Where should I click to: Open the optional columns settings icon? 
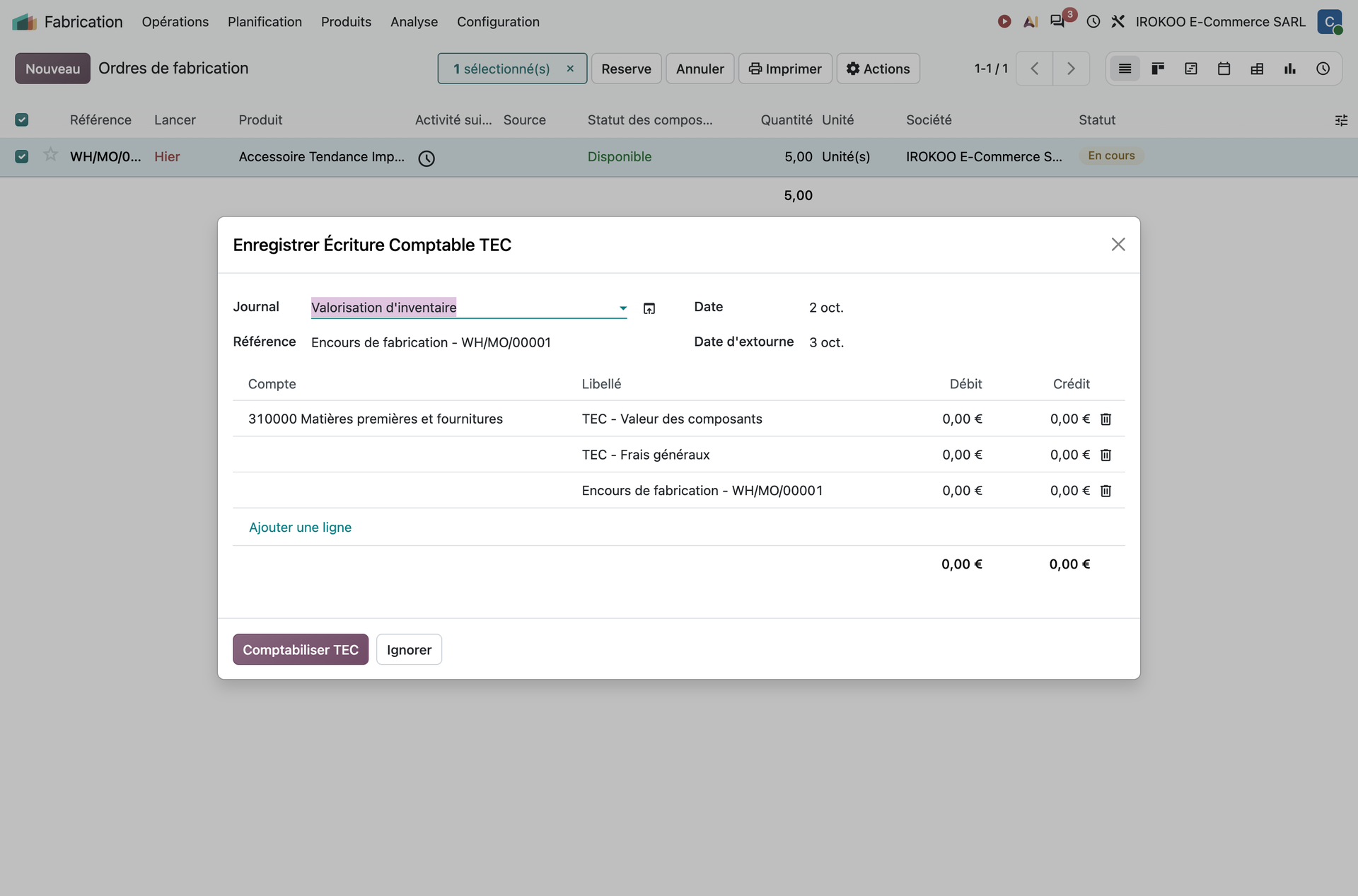[x=1341, y=120]
